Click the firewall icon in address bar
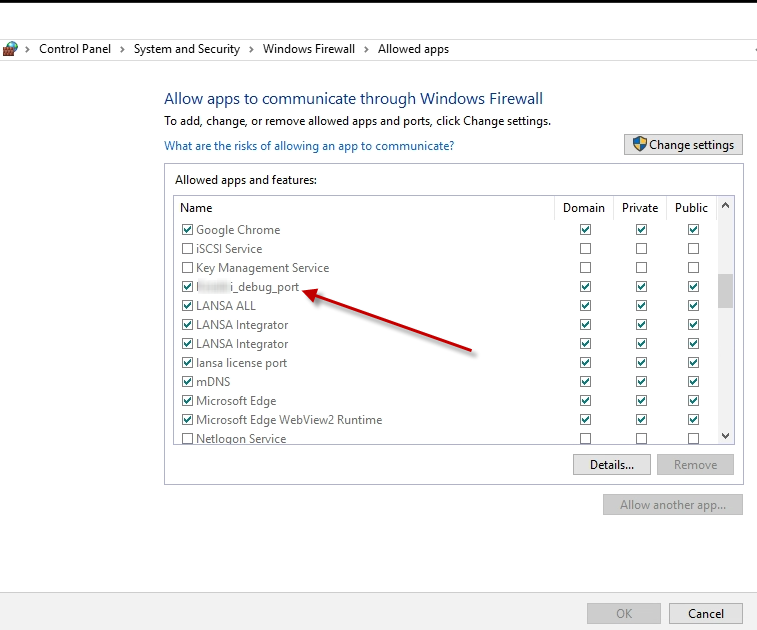The width and height of the screenshot is (757, 630). pyautogui.click(x=10, y=49)
